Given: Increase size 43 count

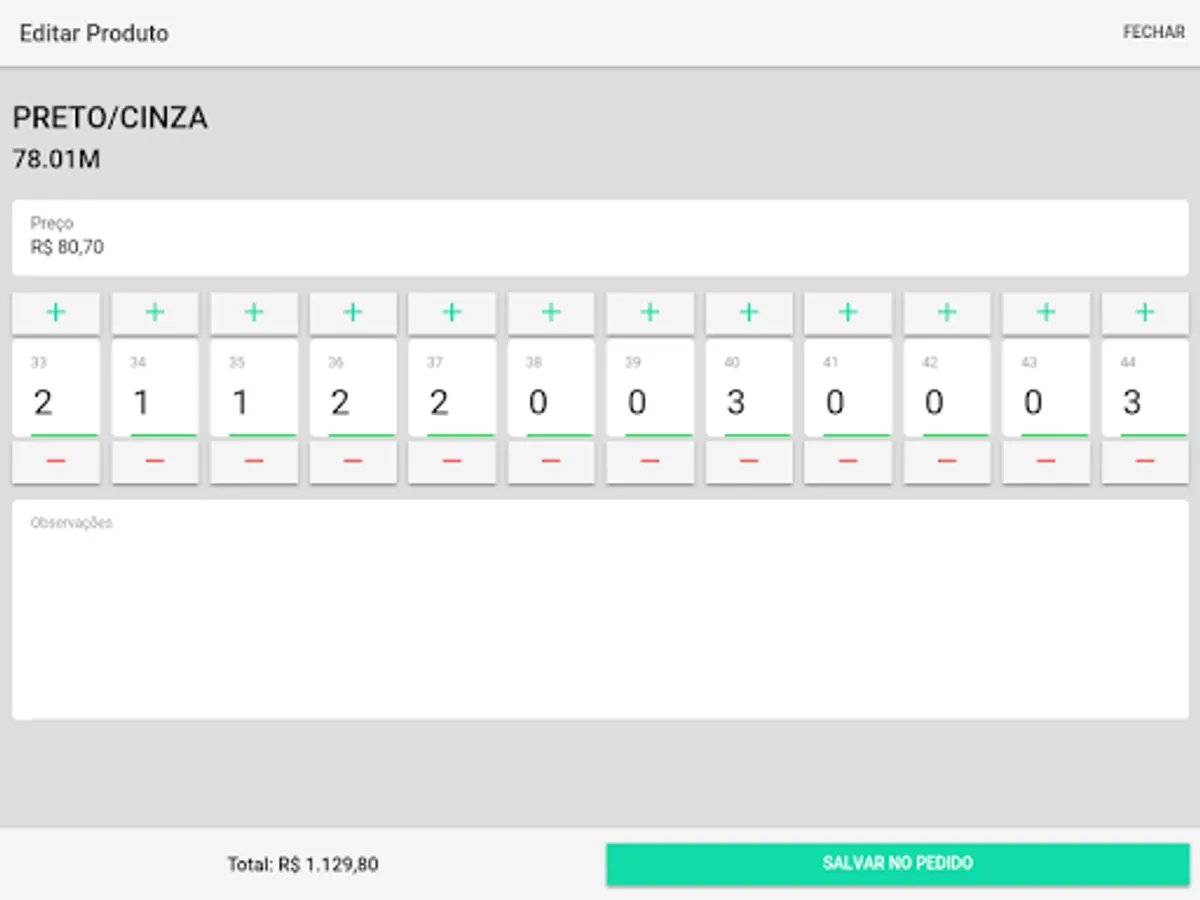Looking at the screenshot, I should (x=1046, y=313).
